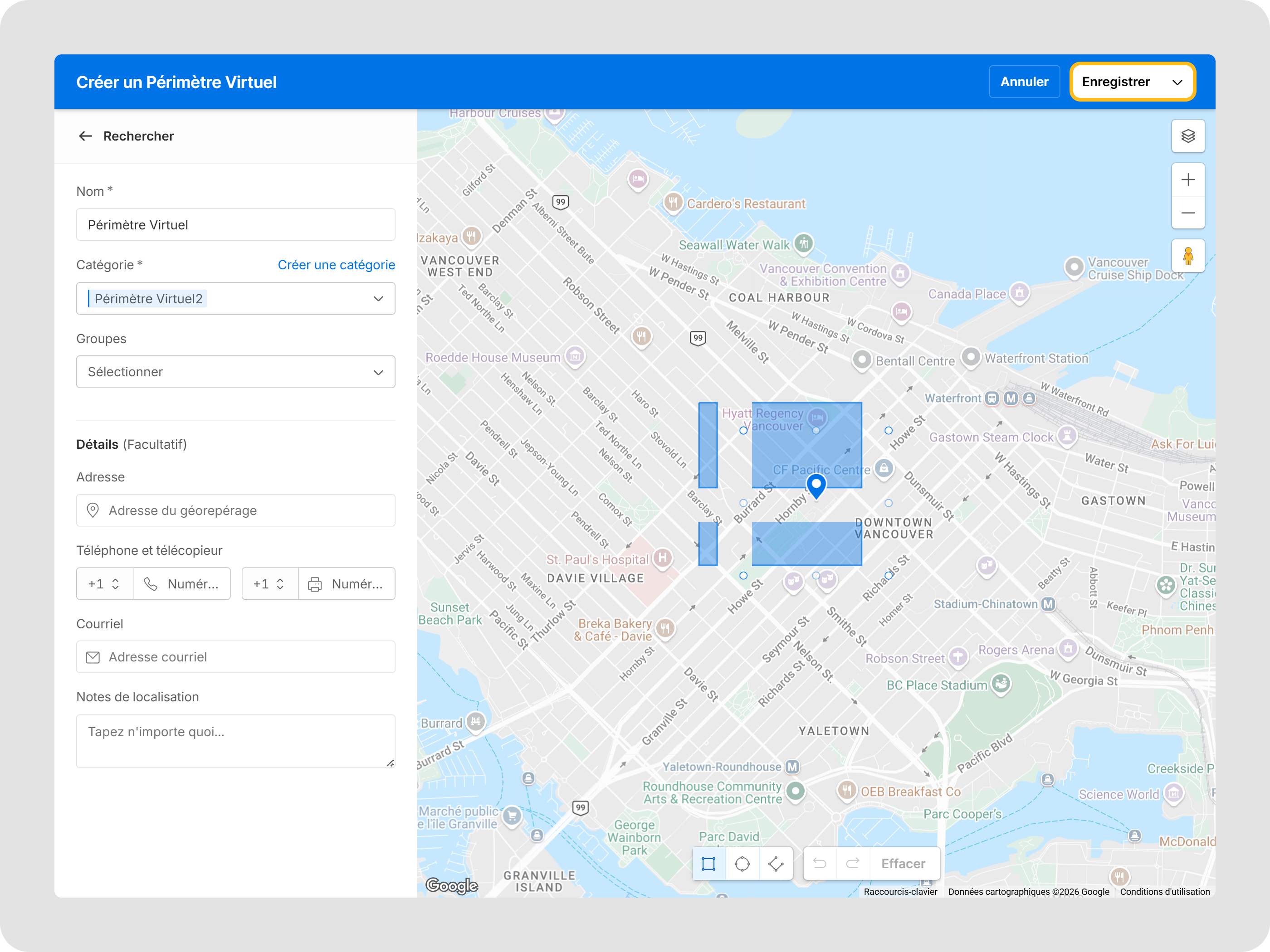The width and height of the screenshot is (1270, 952).
Task: Click the Annuler button
Action: [1024, 82]
